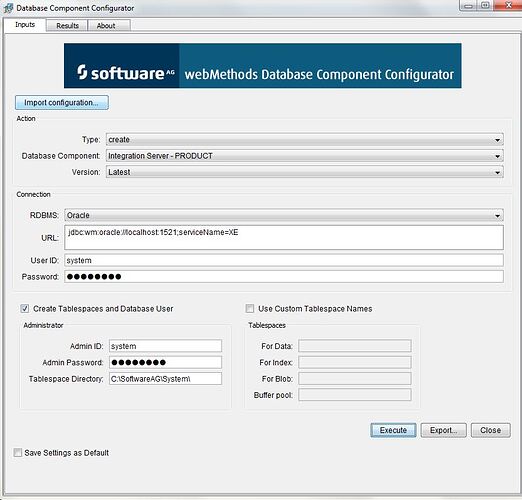Viewport: 522px width, 500px height.
Task: Click into the JDBC URL text field
Action: click(x=284, y=237)
